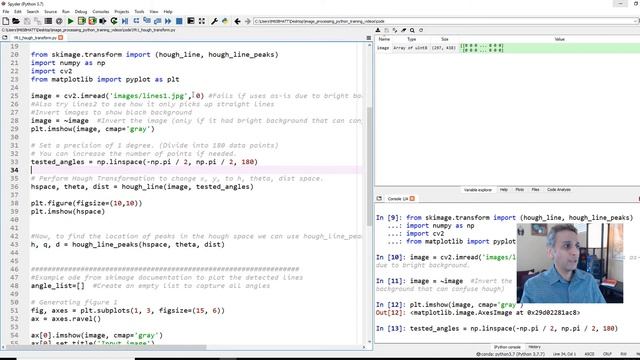Open the Tools menu
This screenshot has height=360, width=640.
[139, 11]
